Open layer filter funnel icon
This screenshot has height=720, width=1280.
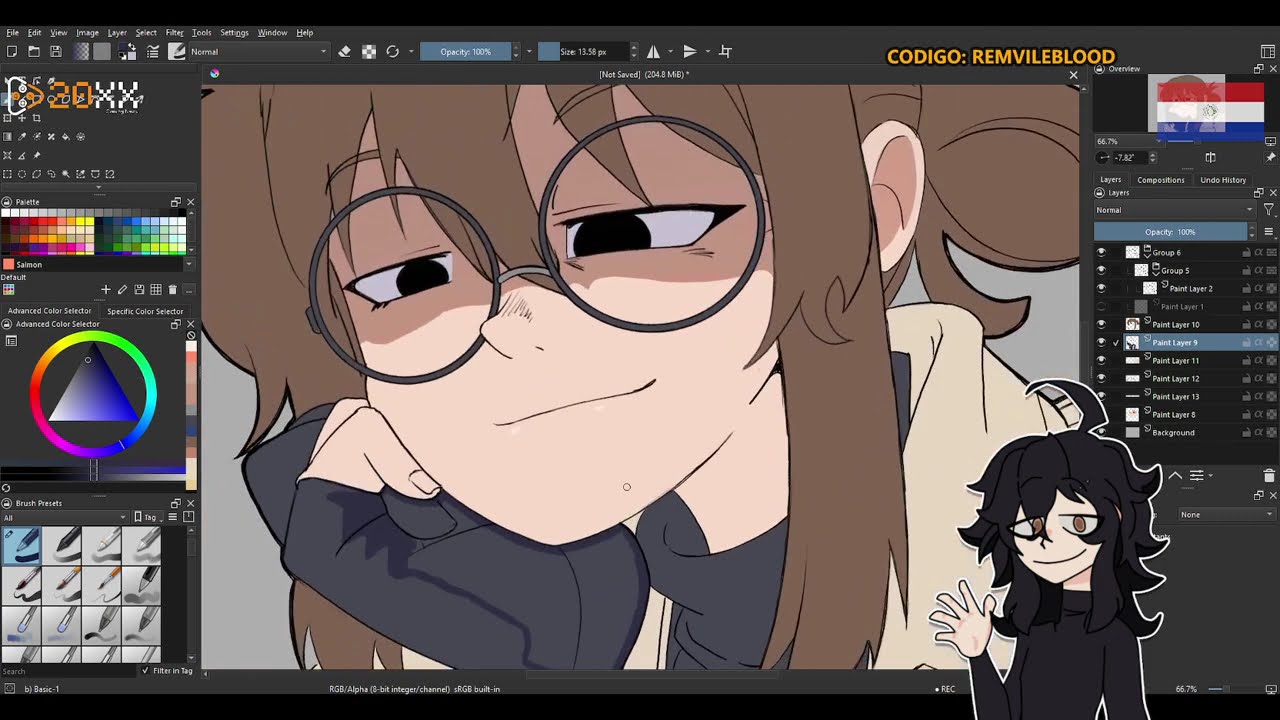click(x=1269, y=210)
